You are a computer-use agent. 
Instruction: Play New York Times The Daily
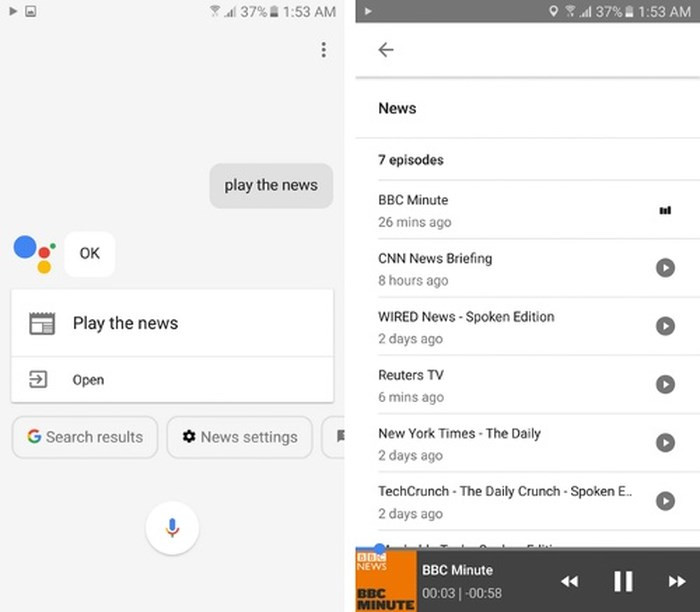(665, 442)
